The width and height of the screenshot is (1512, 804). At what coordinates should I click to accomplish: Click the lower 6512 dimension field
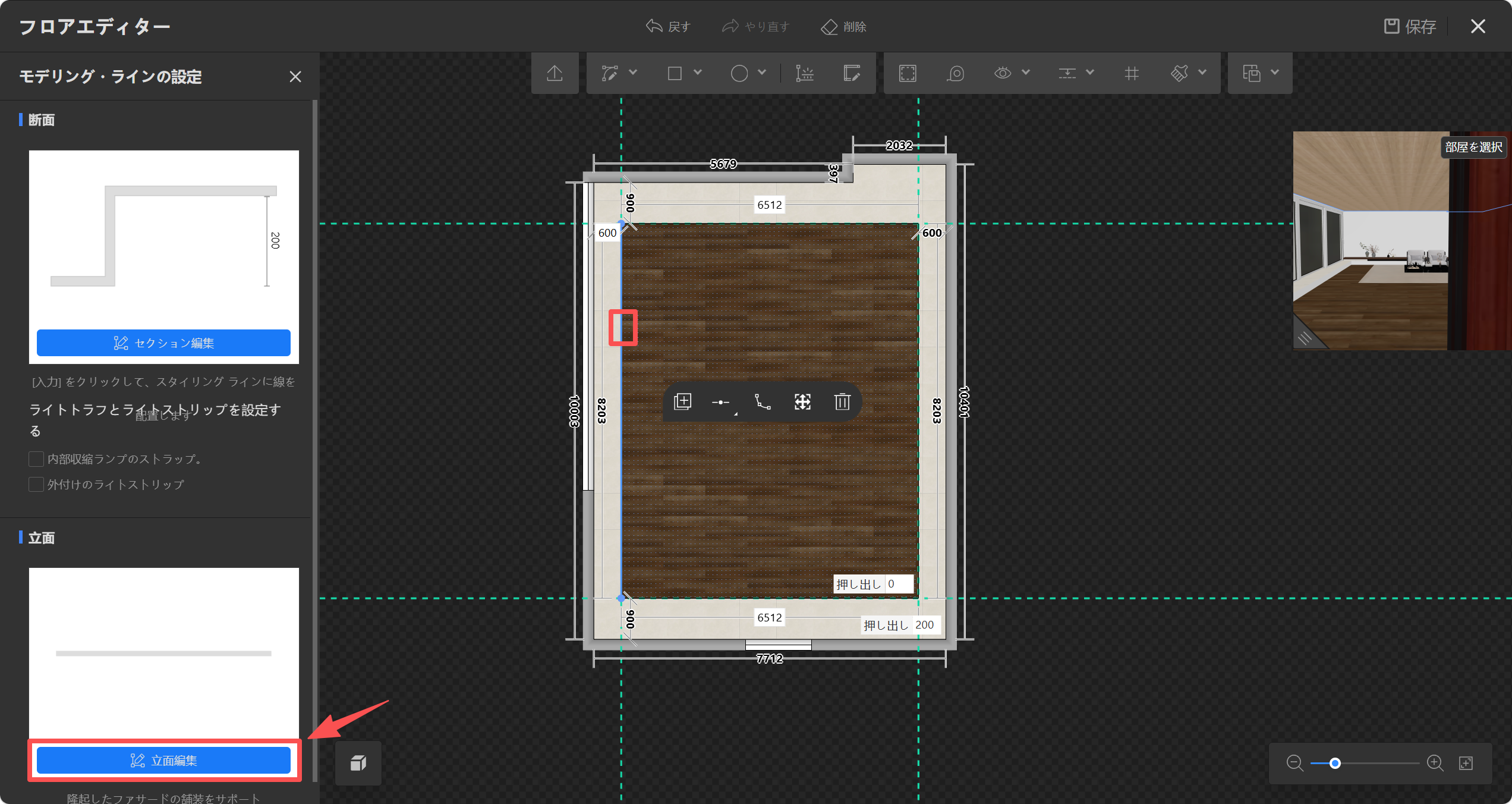pyautogui.click(x=770, y=617)
